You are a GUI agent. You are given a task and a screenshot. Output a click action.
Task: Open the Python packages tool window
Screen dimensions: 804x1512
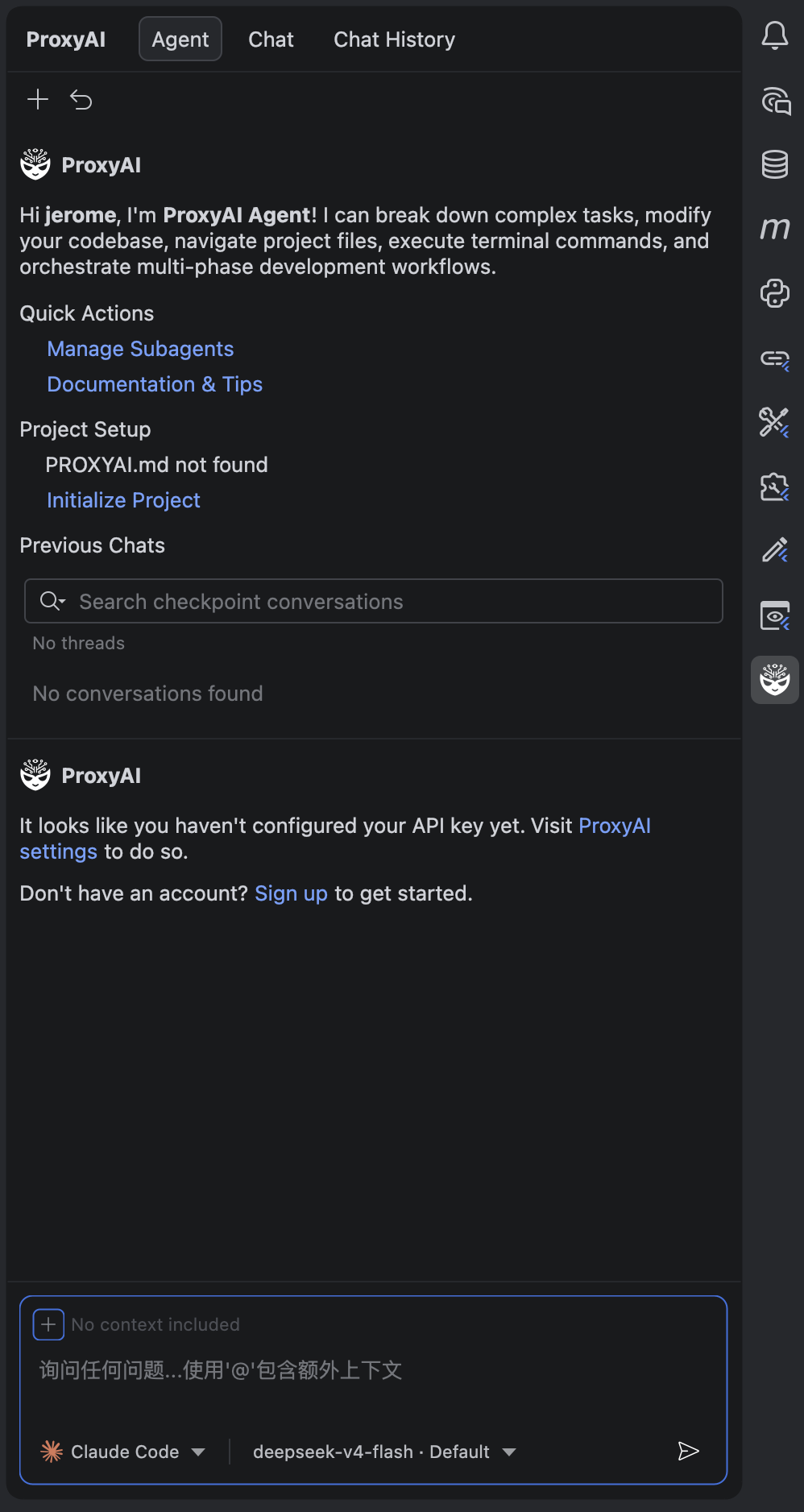point(775,293)
